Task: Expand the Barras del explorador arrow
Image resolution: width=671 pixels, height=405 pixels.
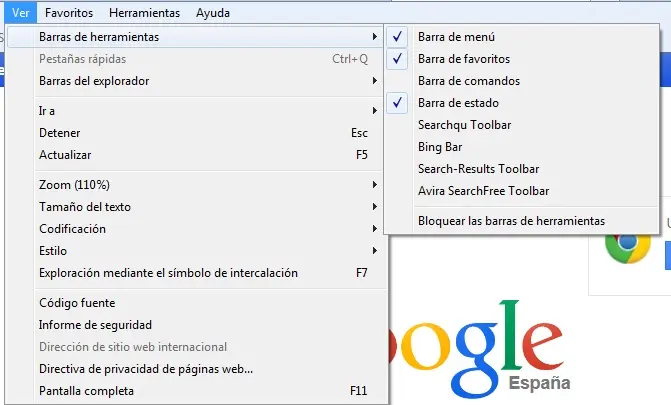Action: pyautogui.click(x=375, y=81)
